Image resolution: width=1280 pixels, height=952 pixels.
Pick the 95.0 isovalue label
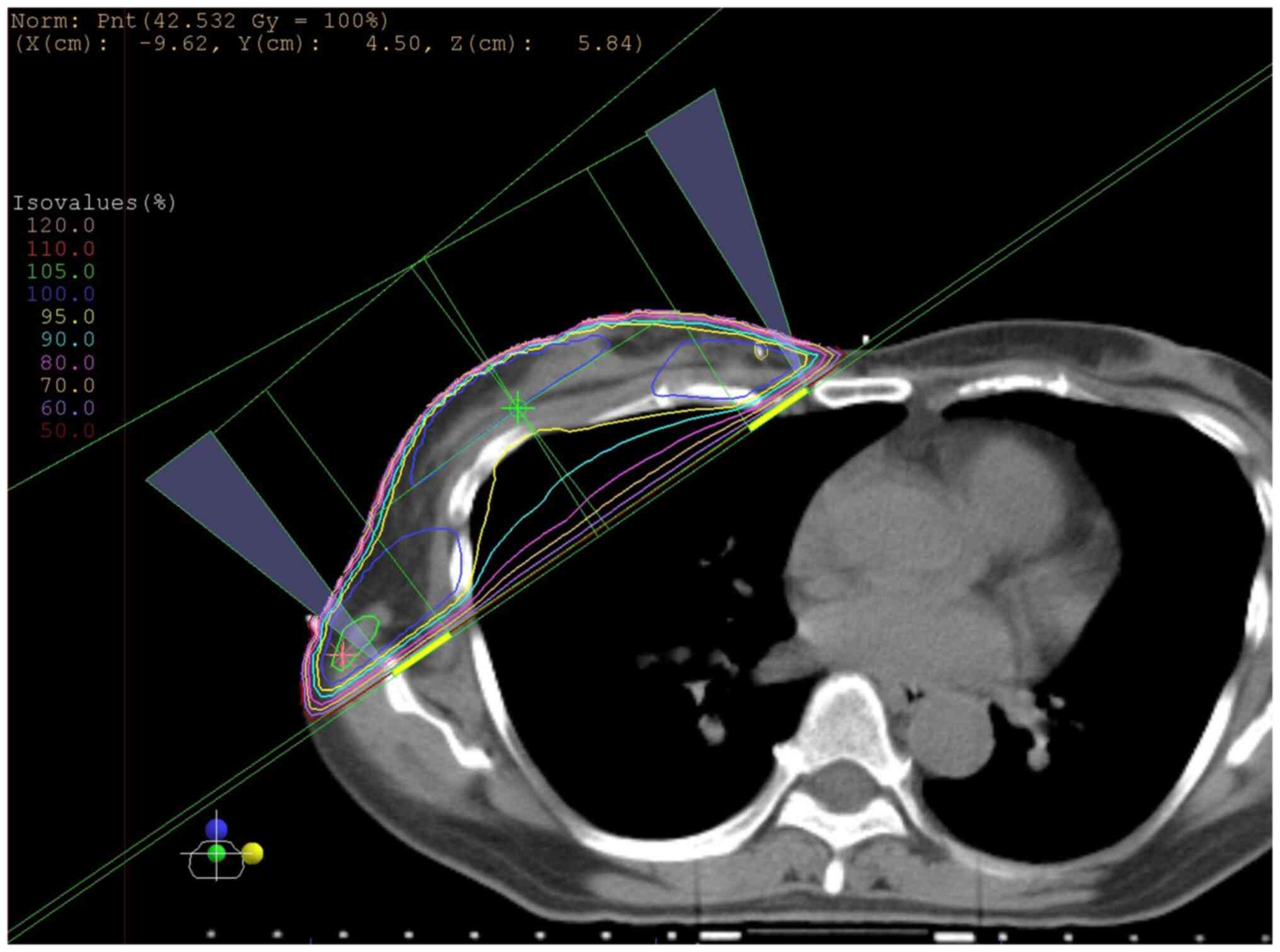(x=67, y=317)
